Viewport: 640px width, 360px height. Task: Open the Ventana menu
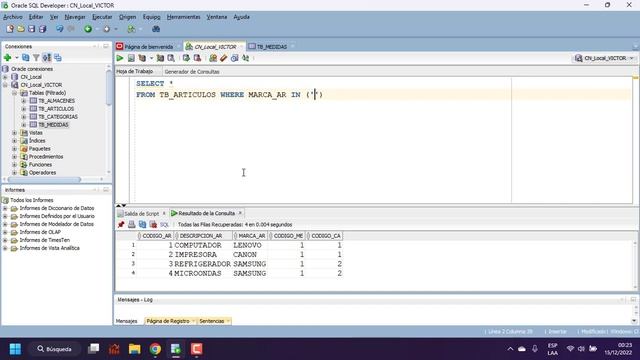217,17
